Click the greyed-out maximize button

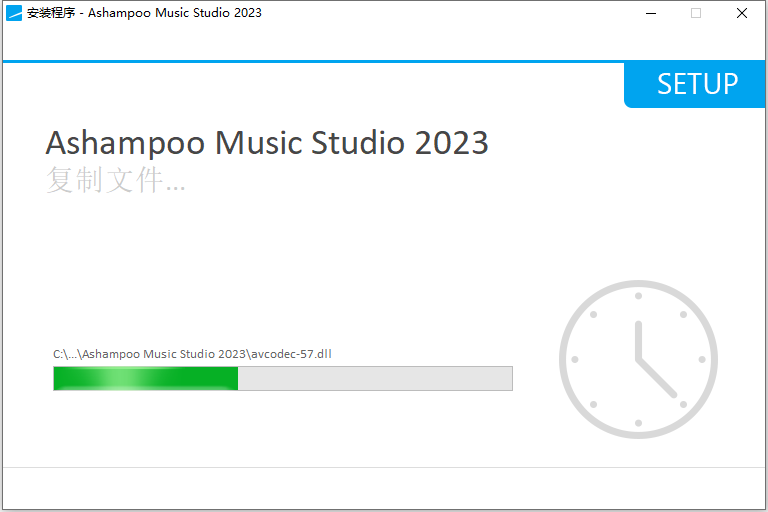[x=696, y=13]
